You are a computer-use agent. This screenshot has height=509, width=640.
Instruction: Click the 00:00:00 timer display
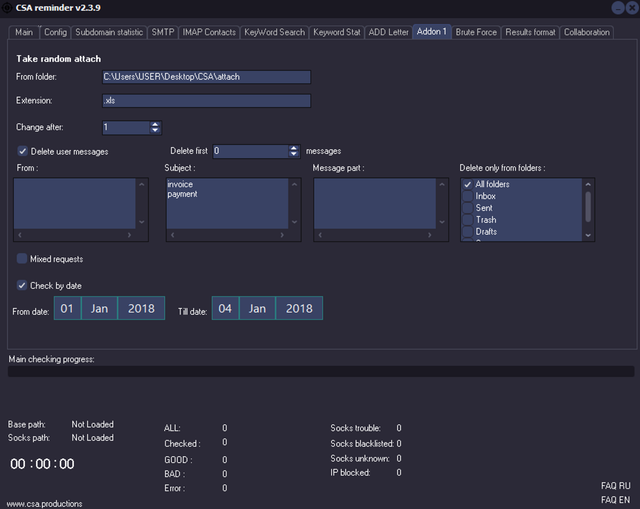pyautogui.click(x=42, y=464)
